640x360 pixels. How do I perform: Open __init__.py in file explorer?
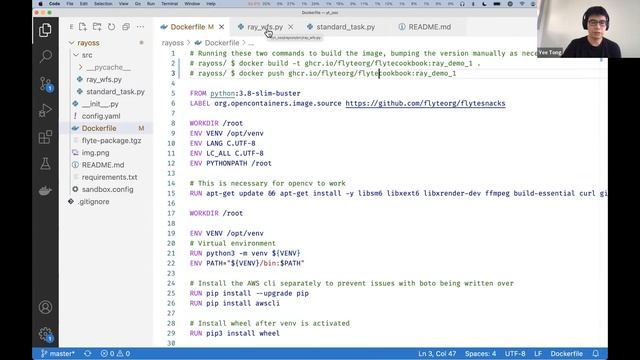click(x=100, y=104)
